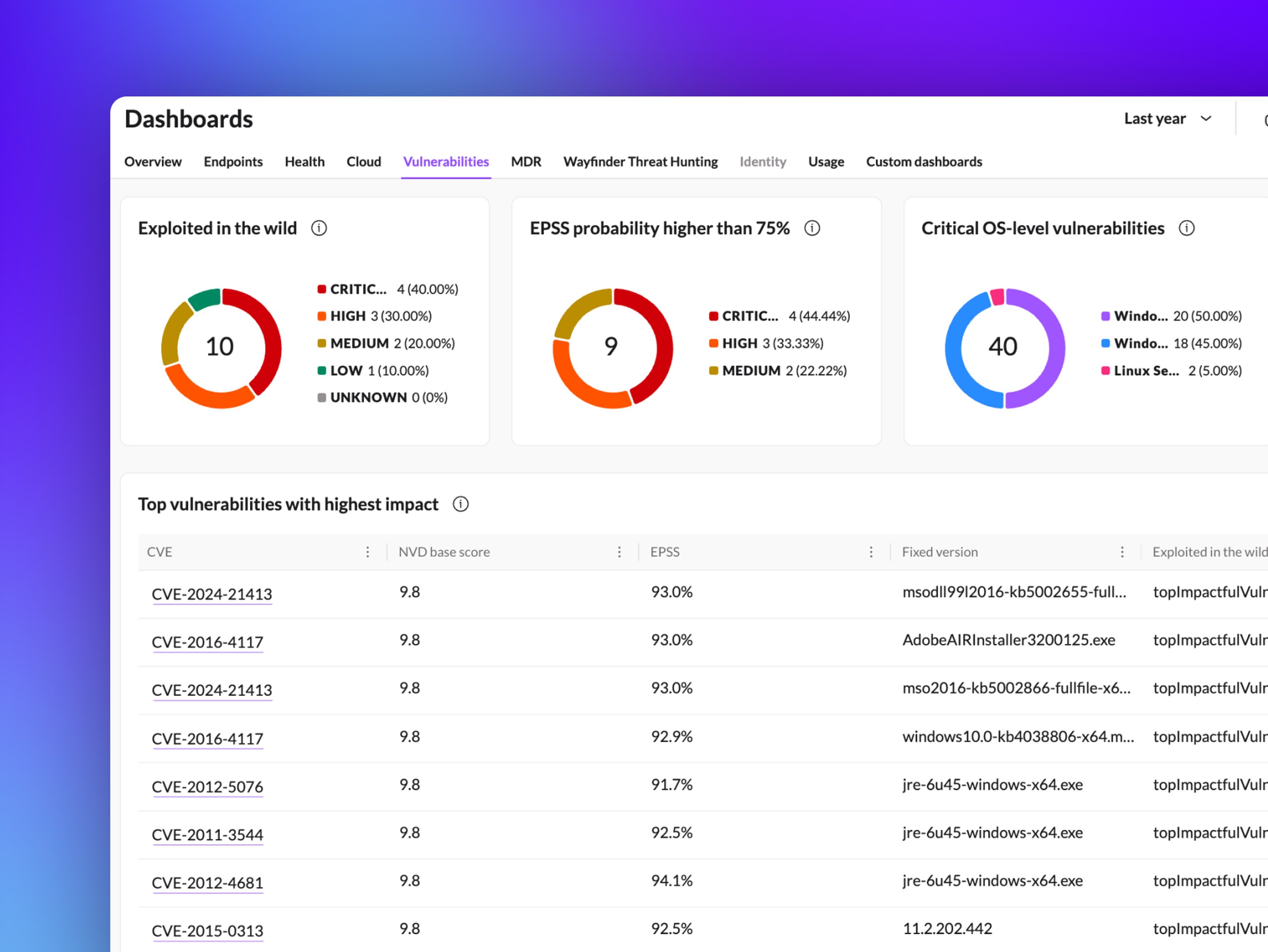Click mso2016-kb5002866-fullfile-x6... fixed version cell

(x=1017, y=688)
